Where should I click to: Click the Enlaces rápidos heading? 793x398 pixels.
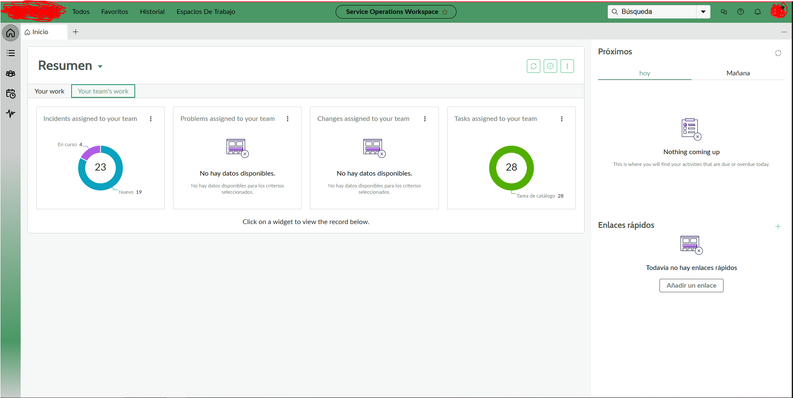pyautogui.click(x=626, y=225)
